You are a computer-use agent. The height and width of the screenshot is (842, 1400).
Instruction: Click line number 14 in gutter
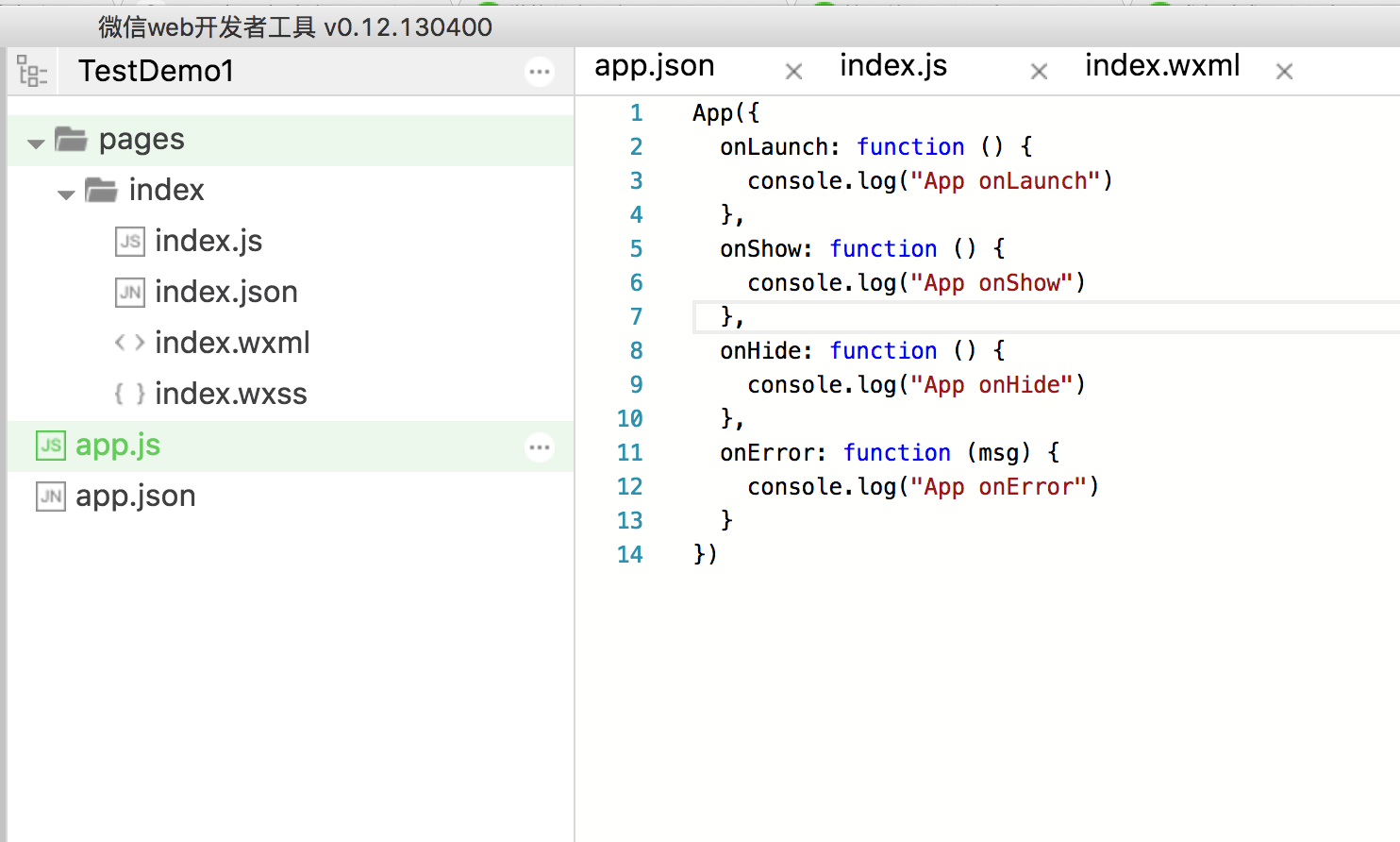pyautogui.click(x=629, y=555)
